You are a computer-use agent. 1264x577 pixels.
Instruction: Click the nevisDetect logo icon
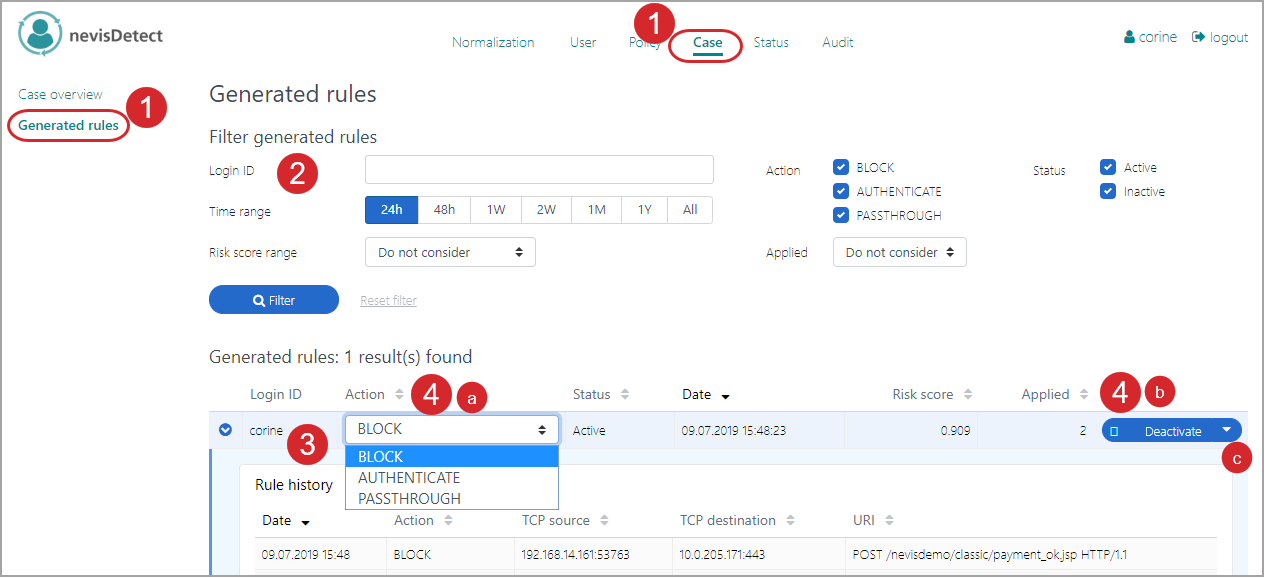coord(40,34)
